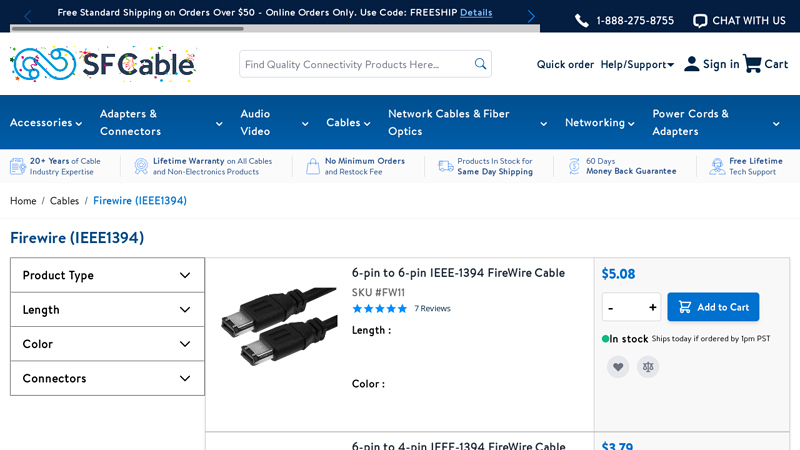800x450 pixels.
Task: Open the Cables menu
Action: [348, 122]
